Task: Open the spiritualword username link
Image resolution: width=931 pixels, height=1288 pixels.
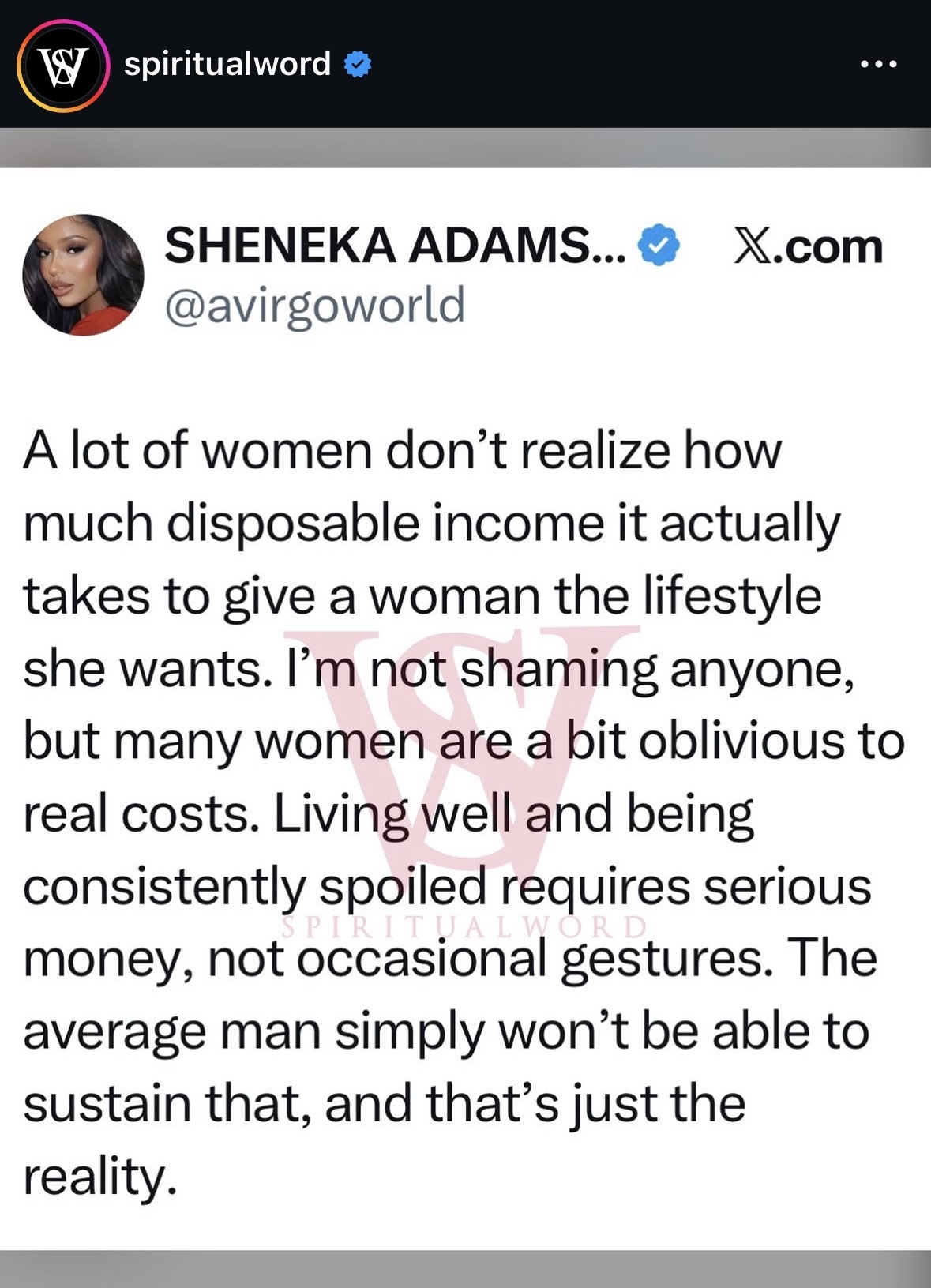Action: click(227, 64)
